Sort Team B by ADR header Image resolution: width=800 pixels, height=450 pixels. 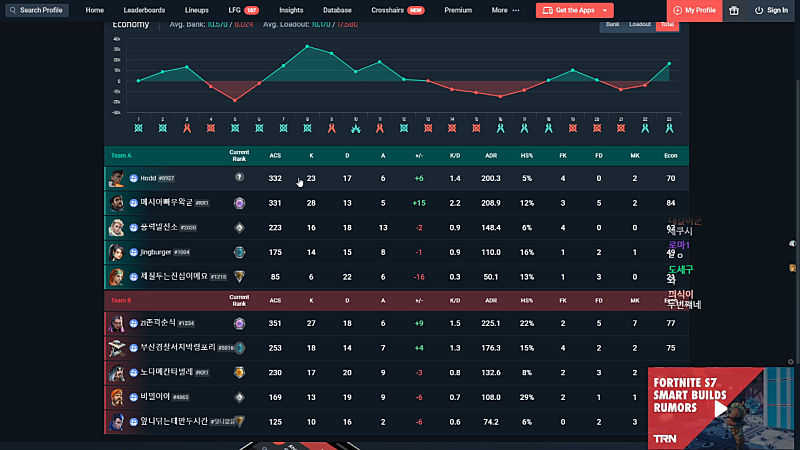point(491,301)
